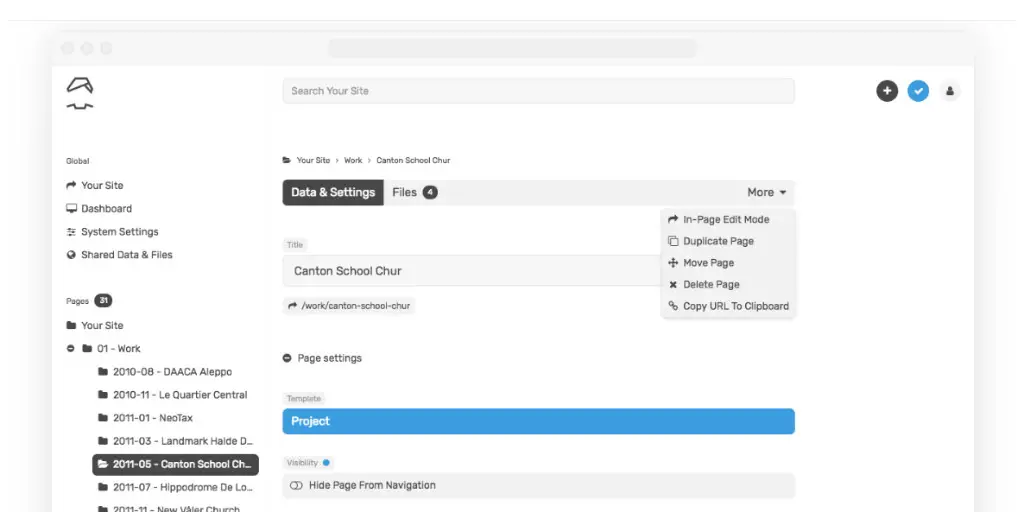Click the site logo icon

pyautogui.click(x=80, y=93)
